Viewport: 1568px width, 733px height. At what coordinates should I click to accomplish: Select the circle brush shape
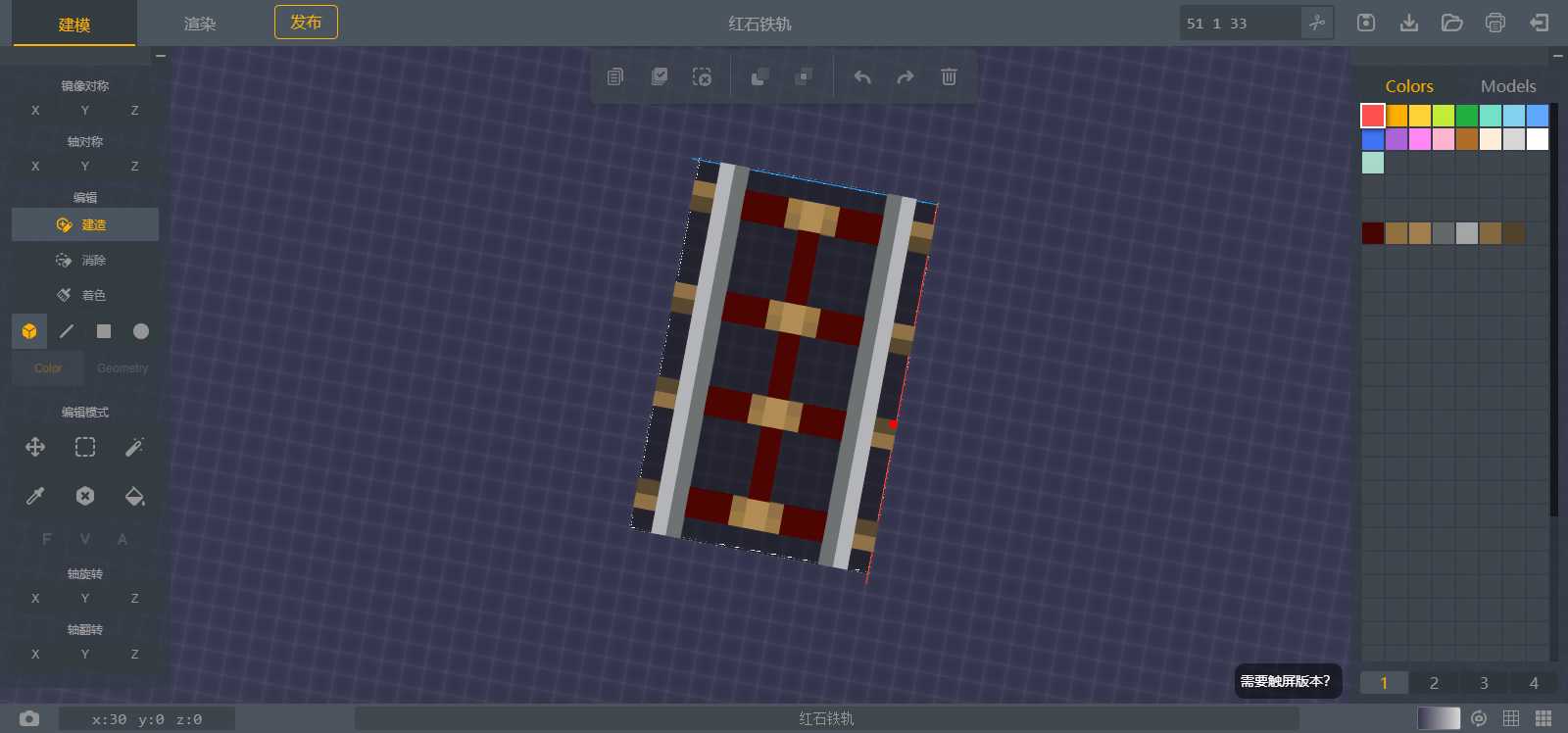point(141,331)
